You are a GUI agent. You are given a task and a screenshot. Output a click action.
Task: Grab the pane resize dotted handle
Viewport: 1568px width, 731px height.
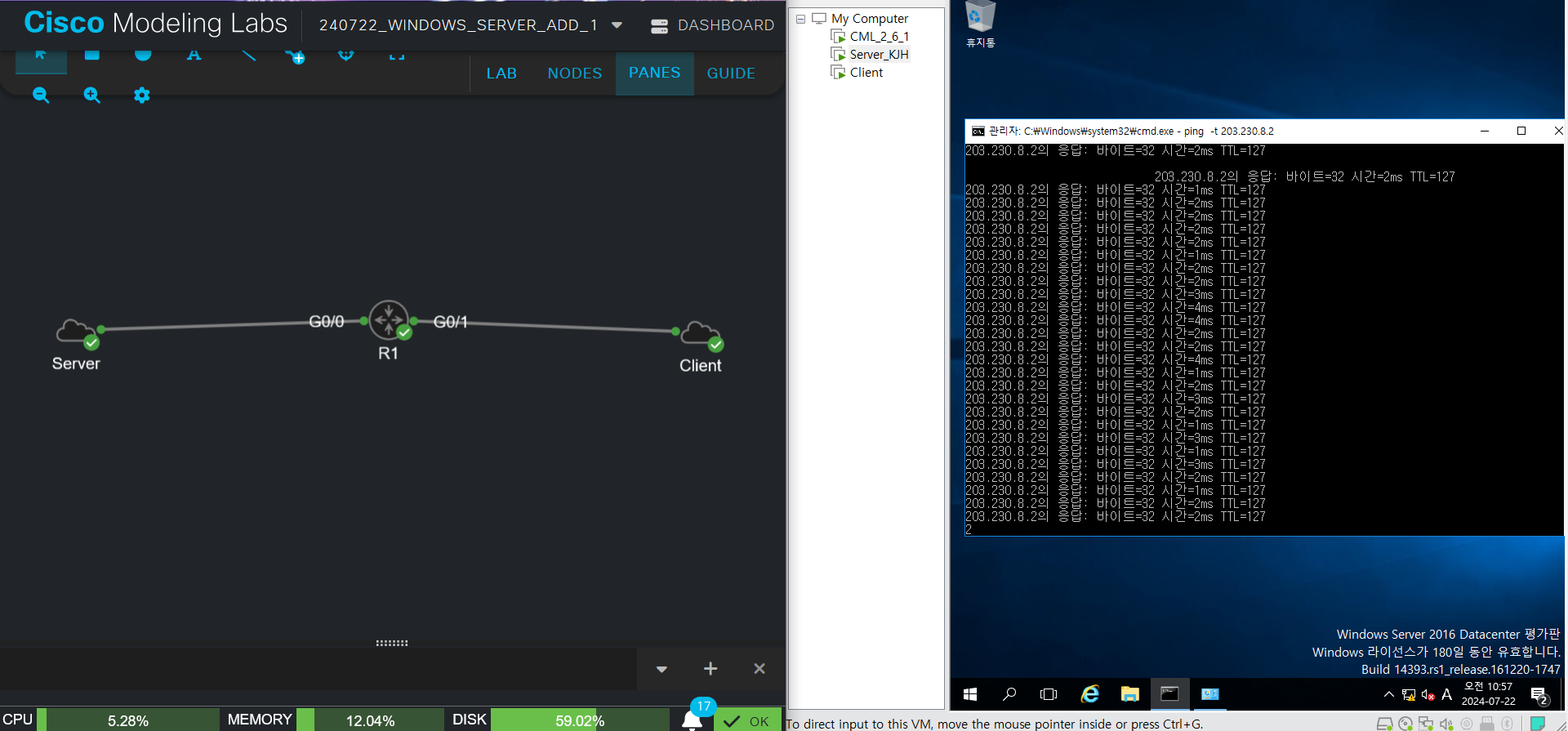[x=392, y=644]
